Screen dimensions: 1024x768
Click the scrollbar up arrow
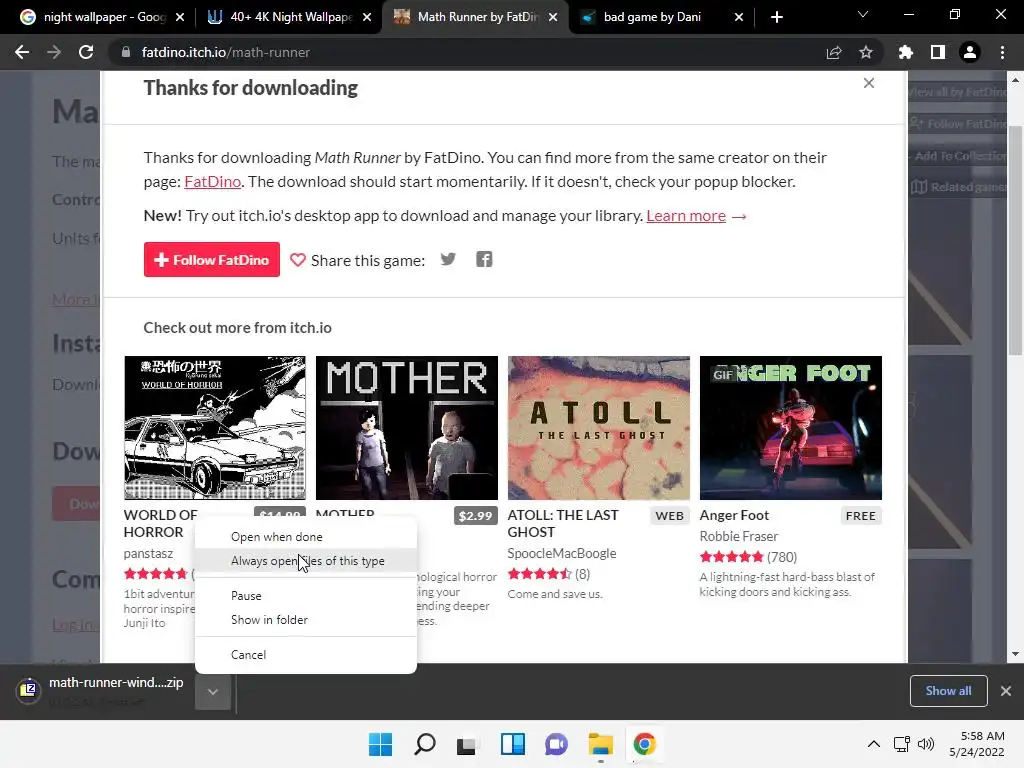pos(1015,80)
